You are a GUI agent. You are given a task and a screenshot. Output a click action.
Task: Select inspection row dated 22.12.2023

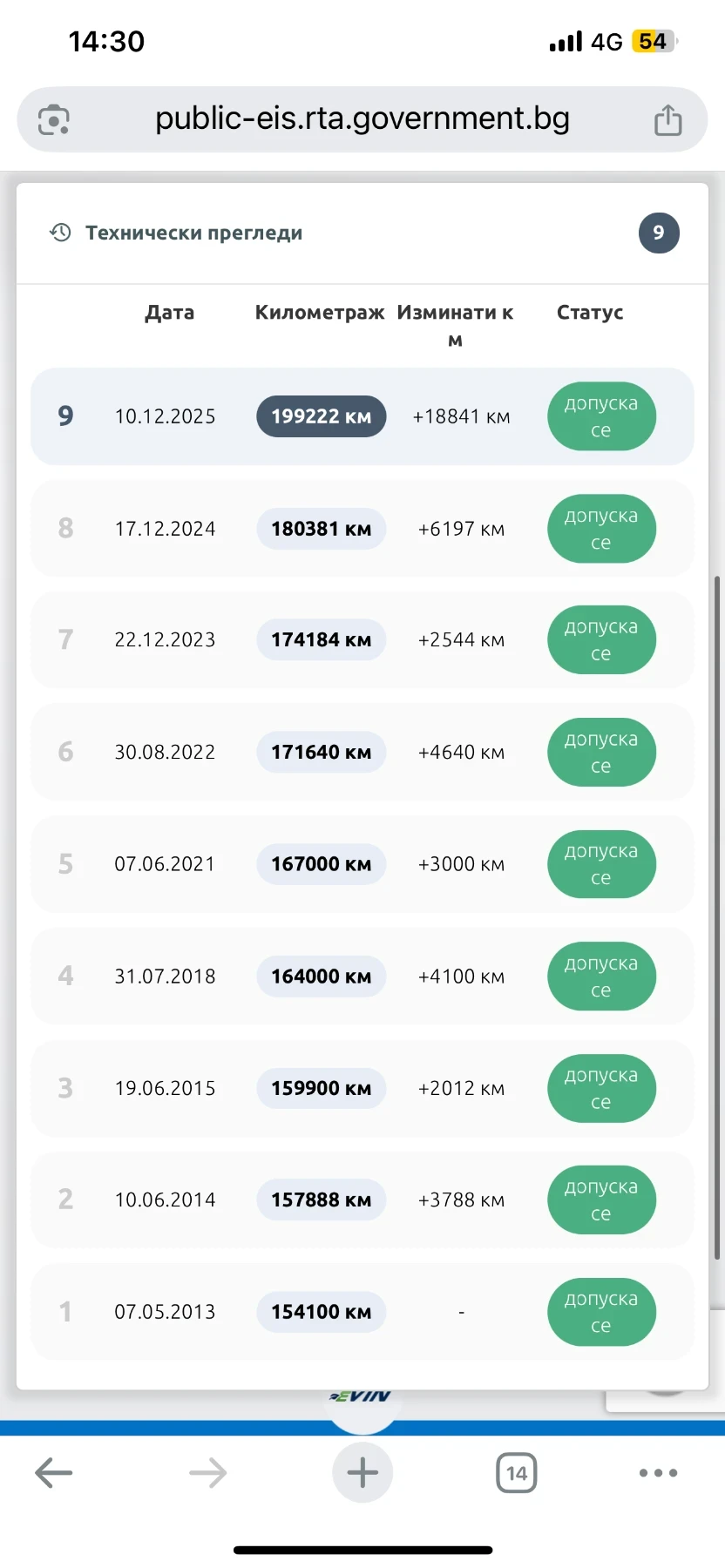tap(362, 640)
